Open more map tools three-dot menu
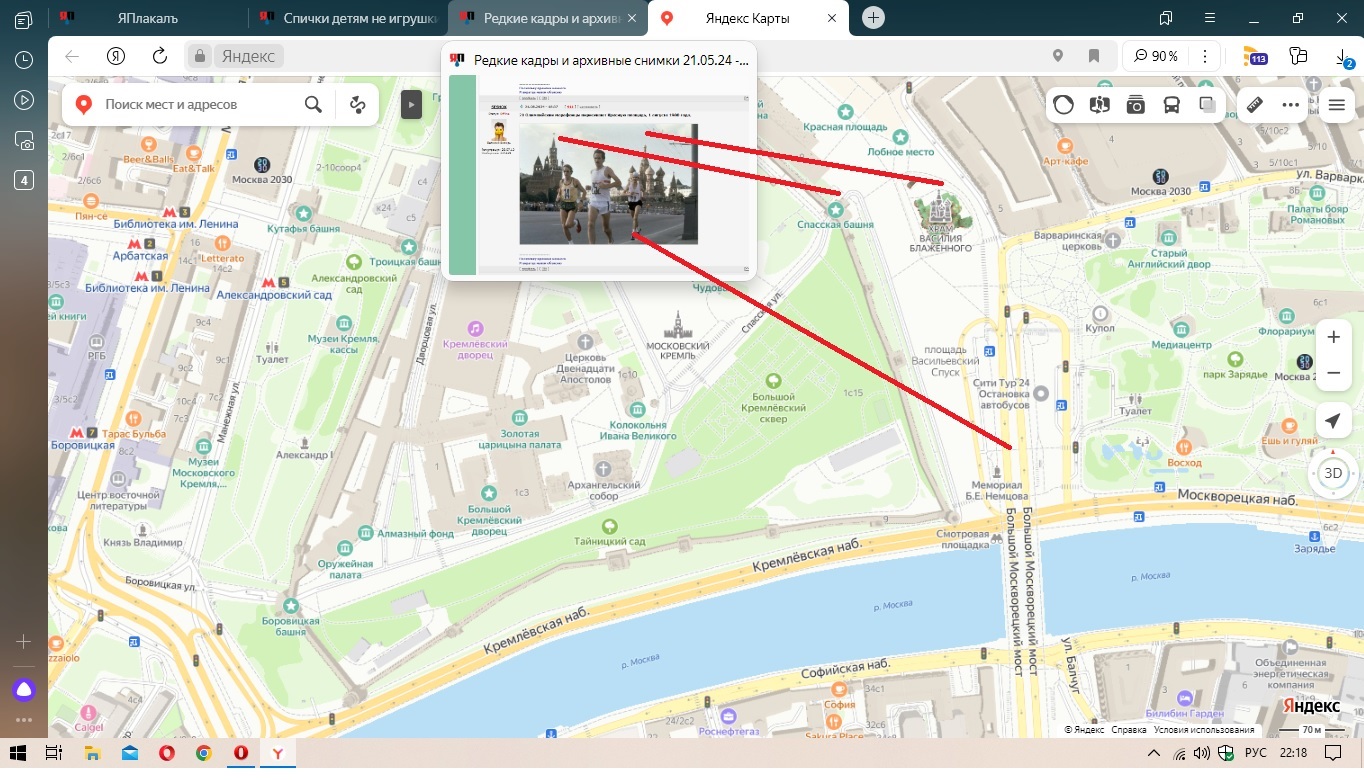This screenshot has width=1364, height=780. click(x=1290, y=104)
